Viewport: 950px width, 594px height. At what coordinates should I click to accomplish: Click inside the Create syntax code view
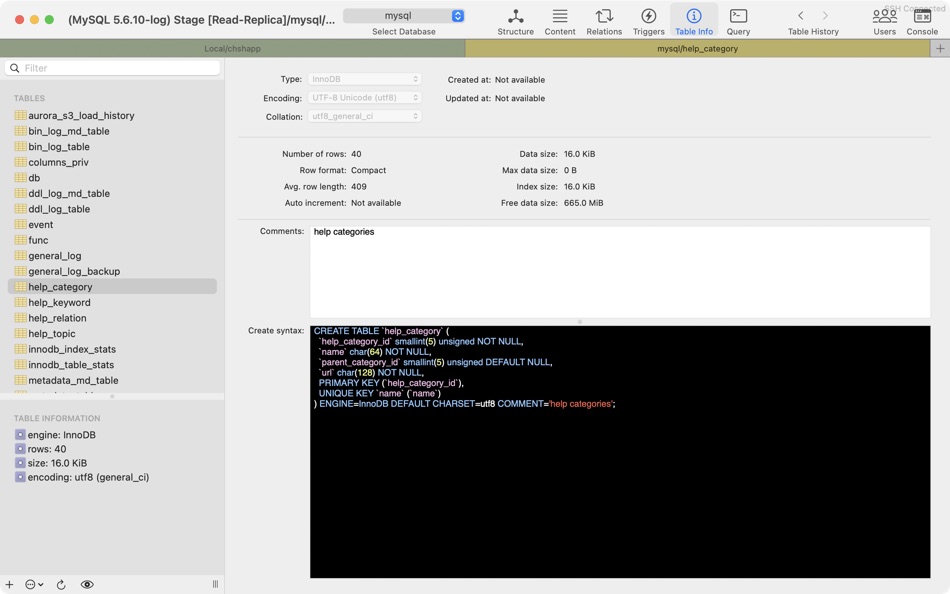click(x=620, y=452)
